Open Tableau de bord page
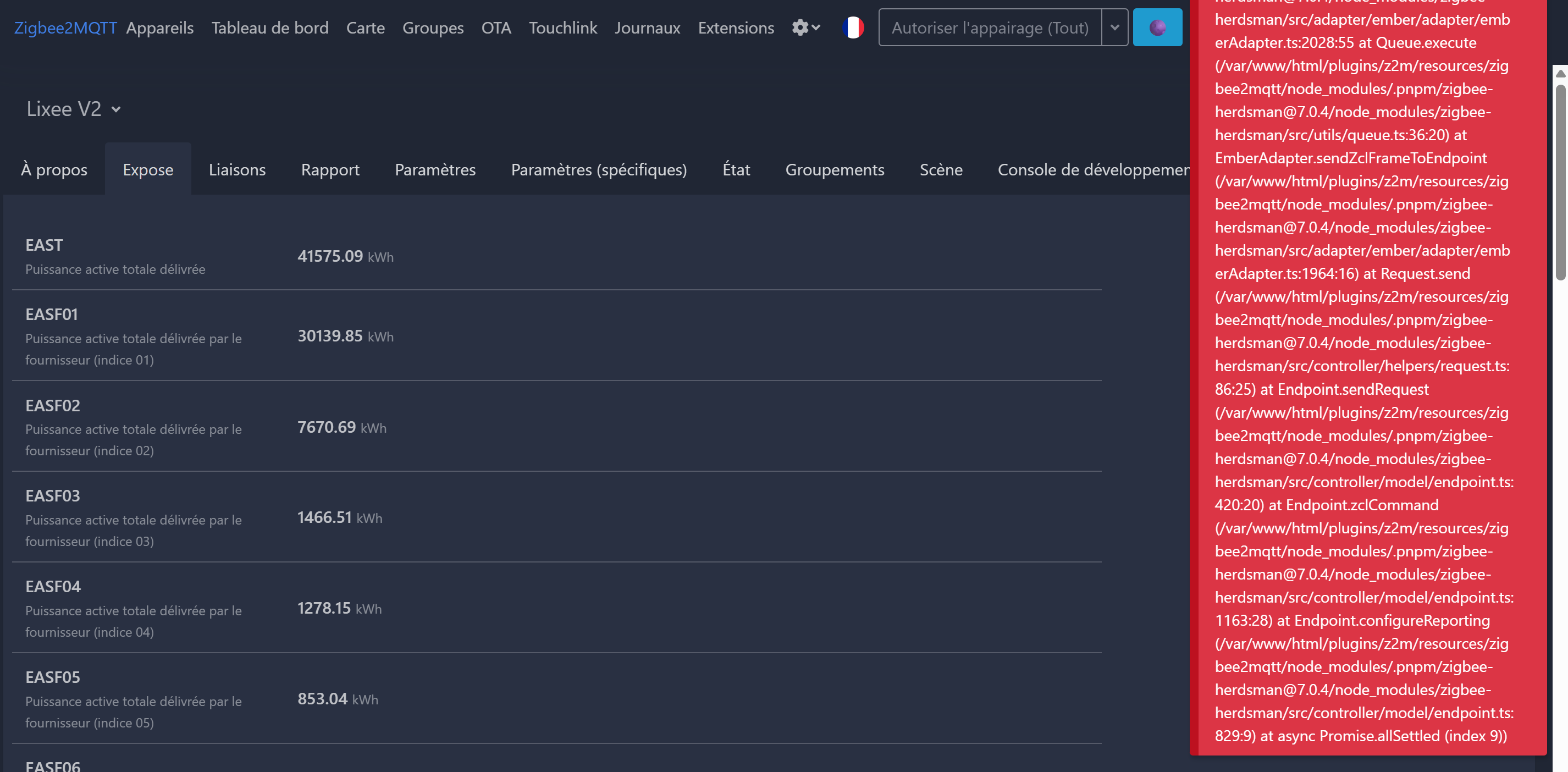This screenshot has height=772, width=1568. tap(269, 27)
